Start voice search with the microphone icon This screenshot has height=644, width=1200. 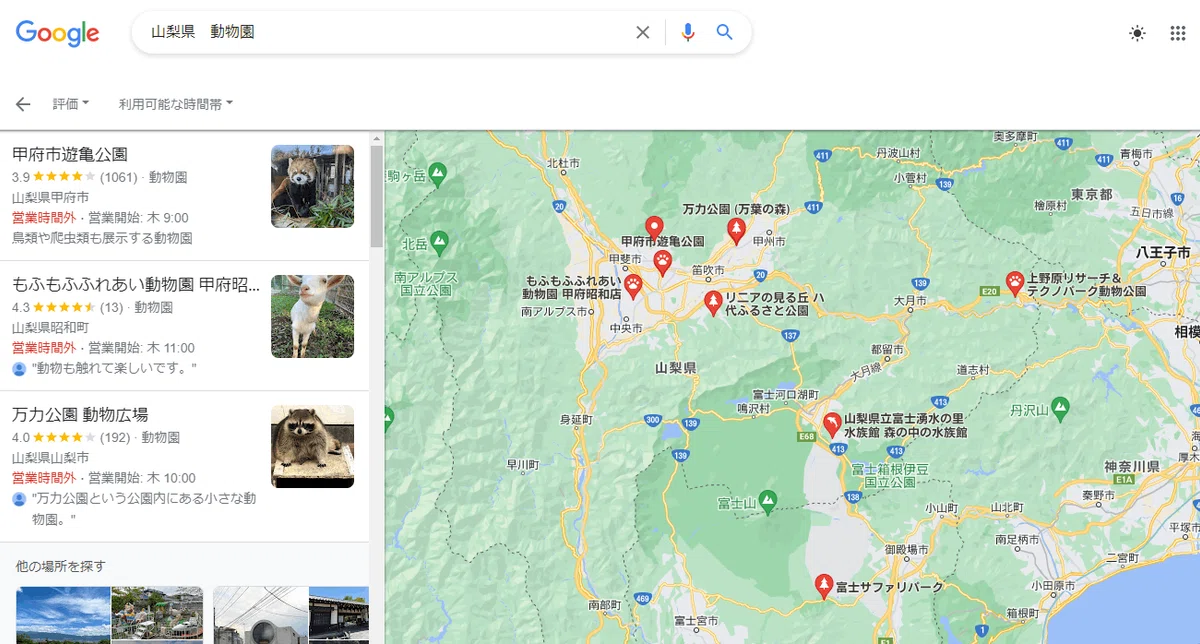pyautogui.click(x=687, y=32)
